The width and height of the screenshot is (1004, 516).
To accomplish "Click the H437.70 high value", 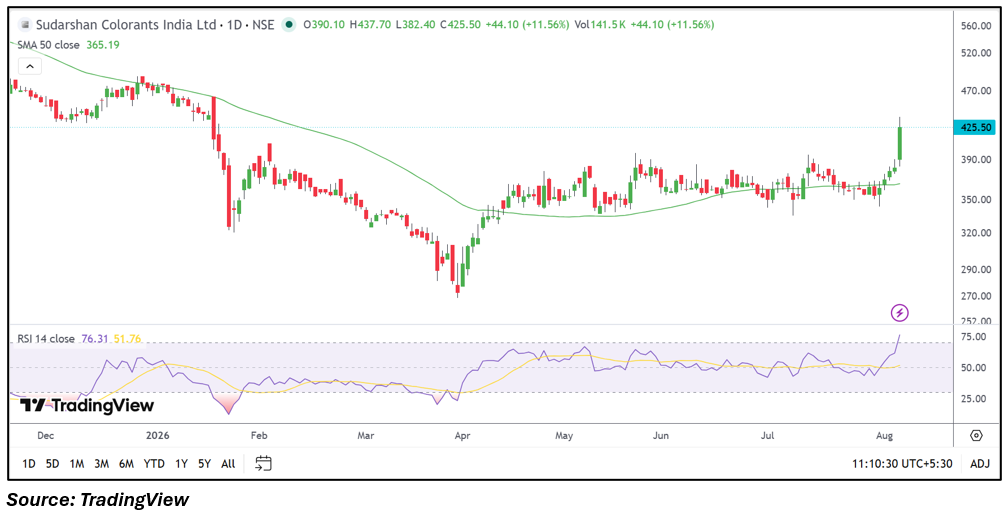I will tap(371, 25).
